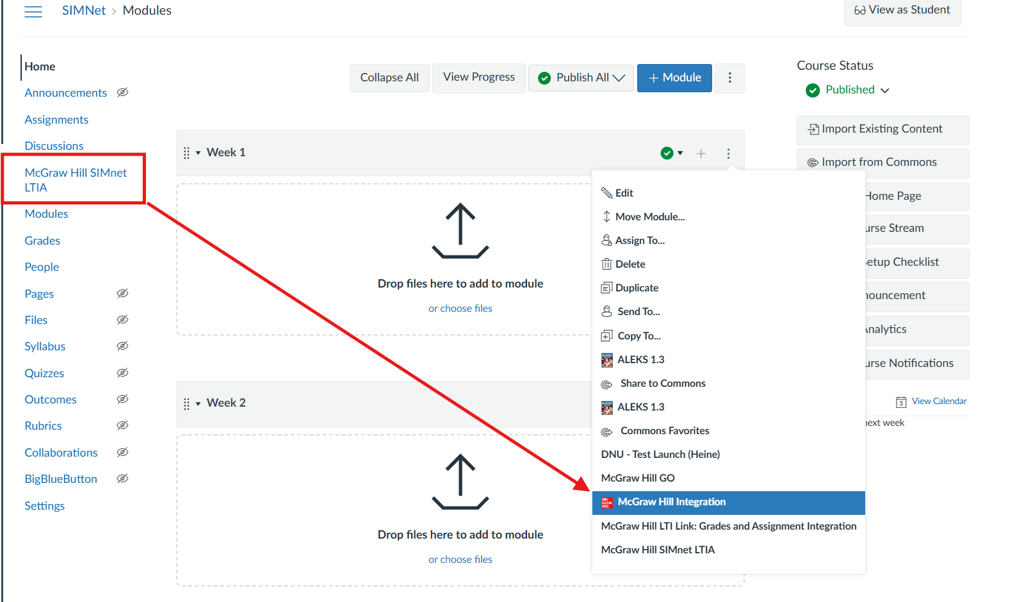Expand the Course Status Published dropdown

(848, 90)
